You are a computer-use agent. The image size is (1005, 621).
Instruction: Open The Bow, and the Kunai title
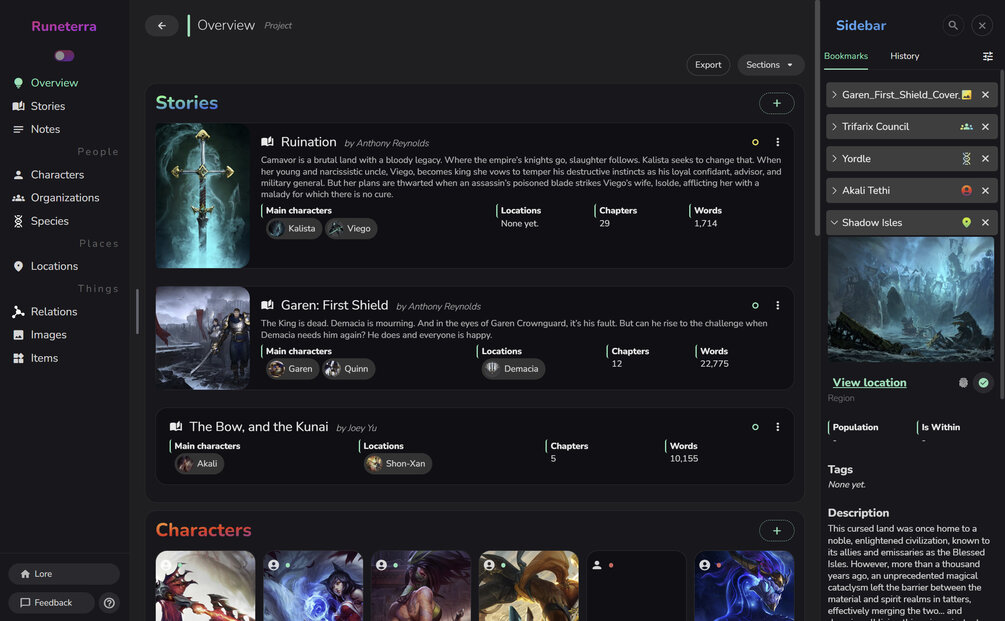pos(258,427)
